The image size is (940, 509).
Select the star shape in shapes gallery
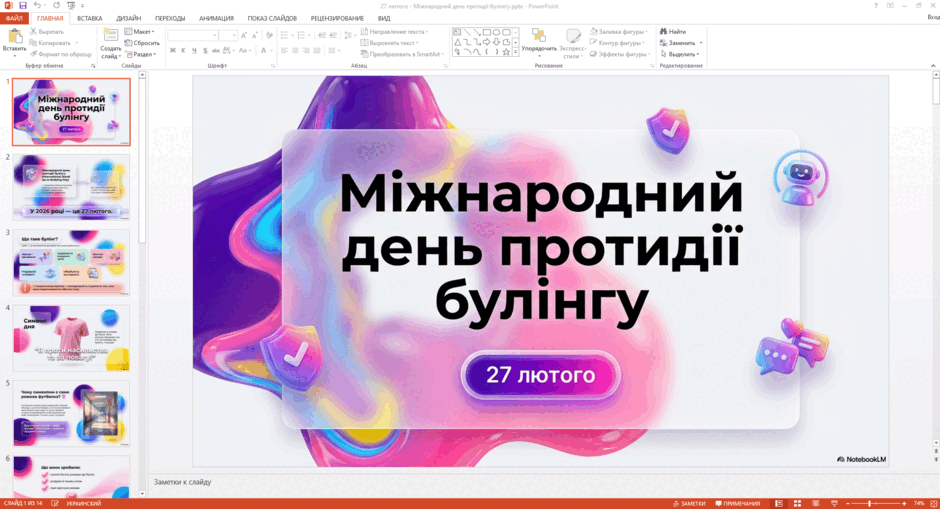coord(506,52)
